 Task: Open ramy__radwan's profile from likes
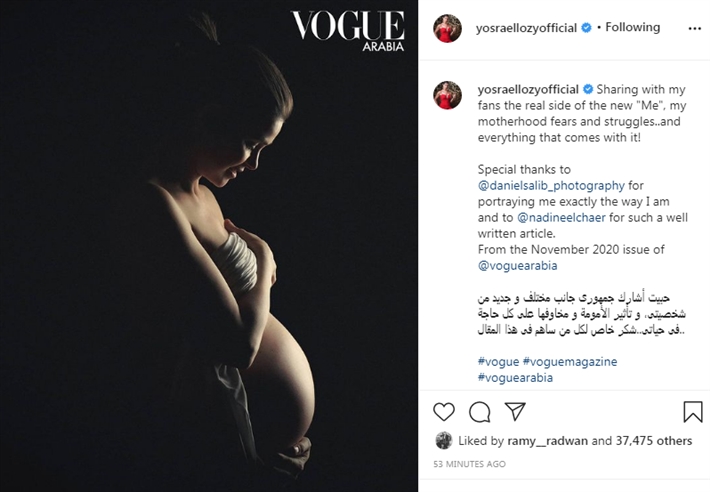[547, 441]
